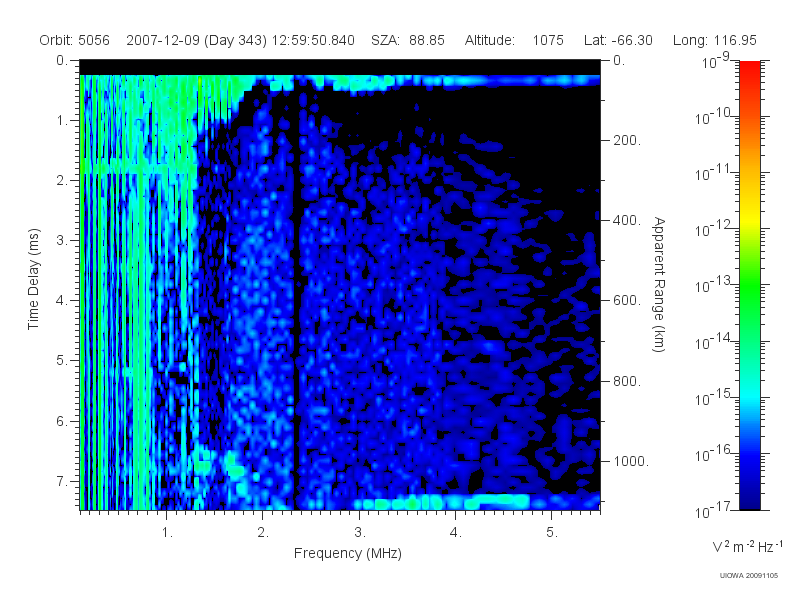Viewport: 800px width, 600px height.
Task: Click the '7.' tick label on the time delay axis
Action: (62, 481)
